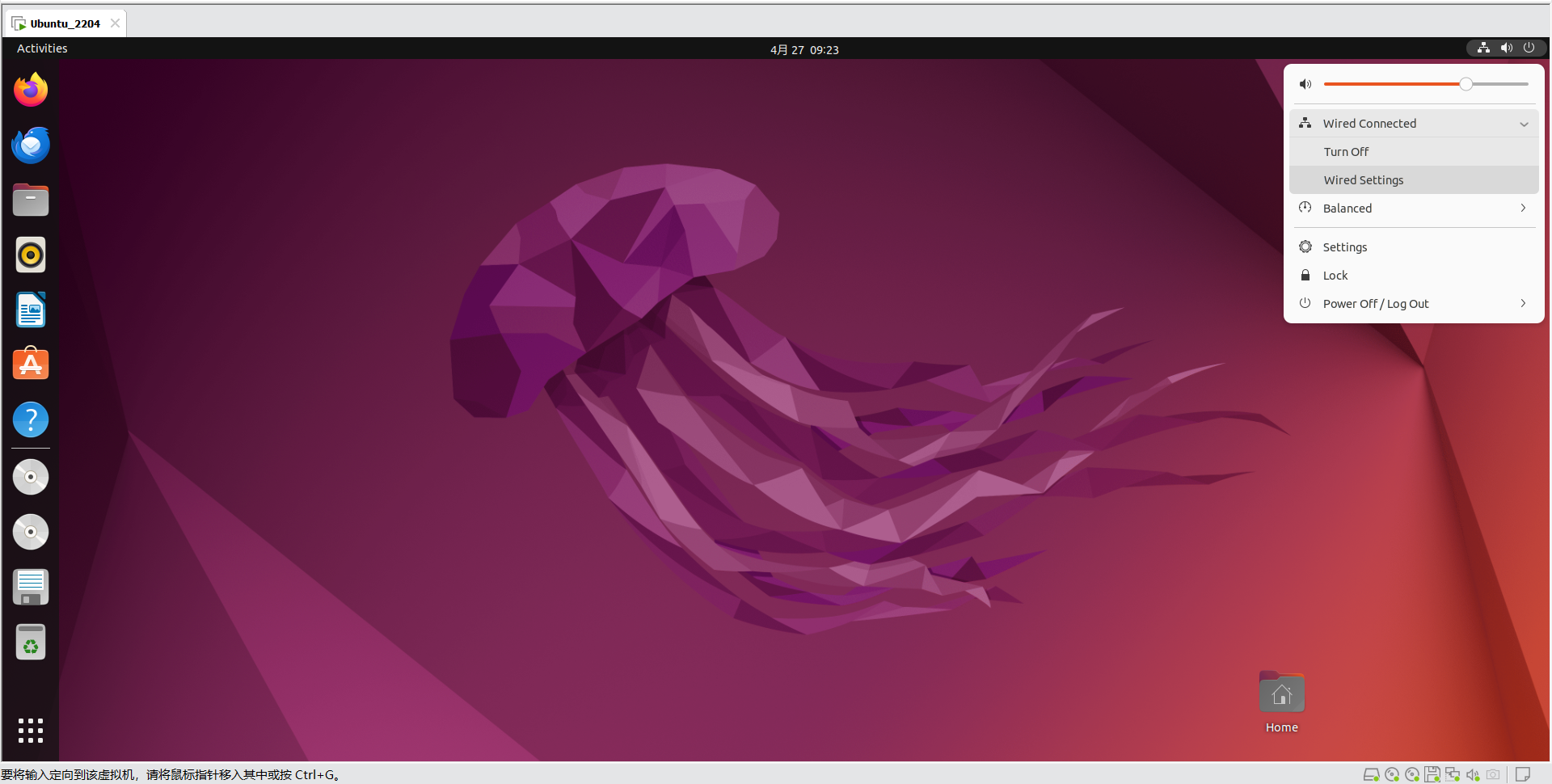Open Thunderbird Mail from the dock
The image size is (1552, 784).
31,145
